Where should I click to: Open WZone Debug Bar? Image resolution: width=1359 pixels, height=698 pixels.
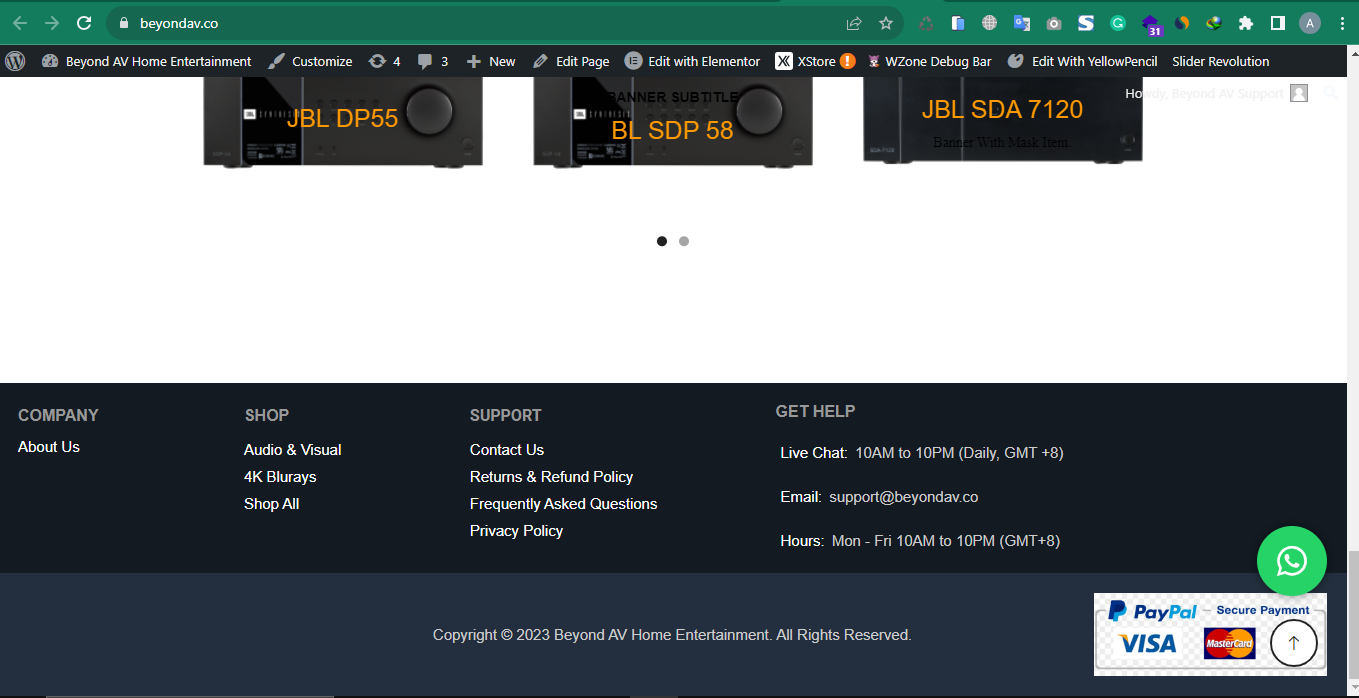(x=929, y=61)
